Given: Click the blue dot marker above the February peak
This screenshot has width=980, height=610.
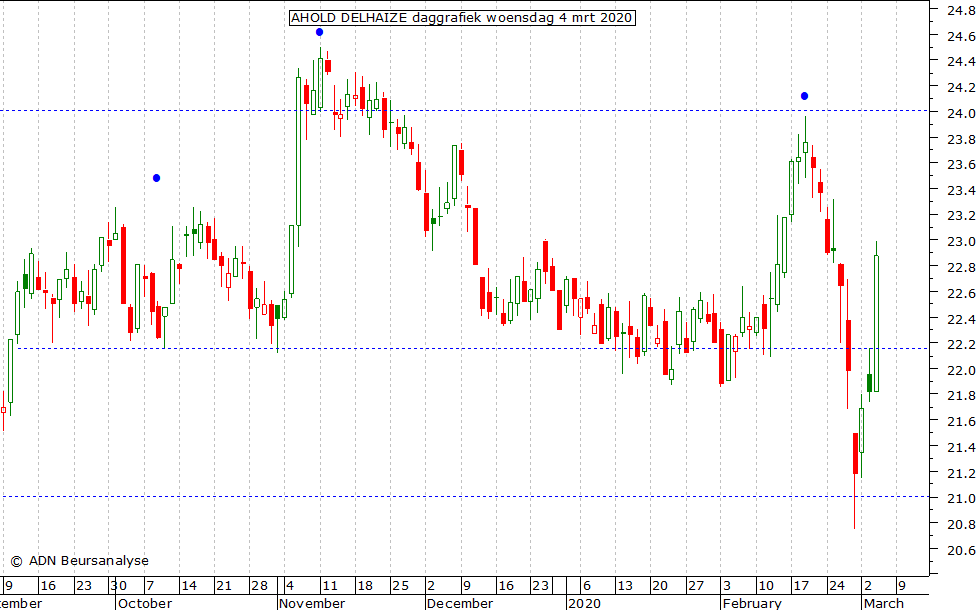Looking at the screenshot, I should point(804,96).
